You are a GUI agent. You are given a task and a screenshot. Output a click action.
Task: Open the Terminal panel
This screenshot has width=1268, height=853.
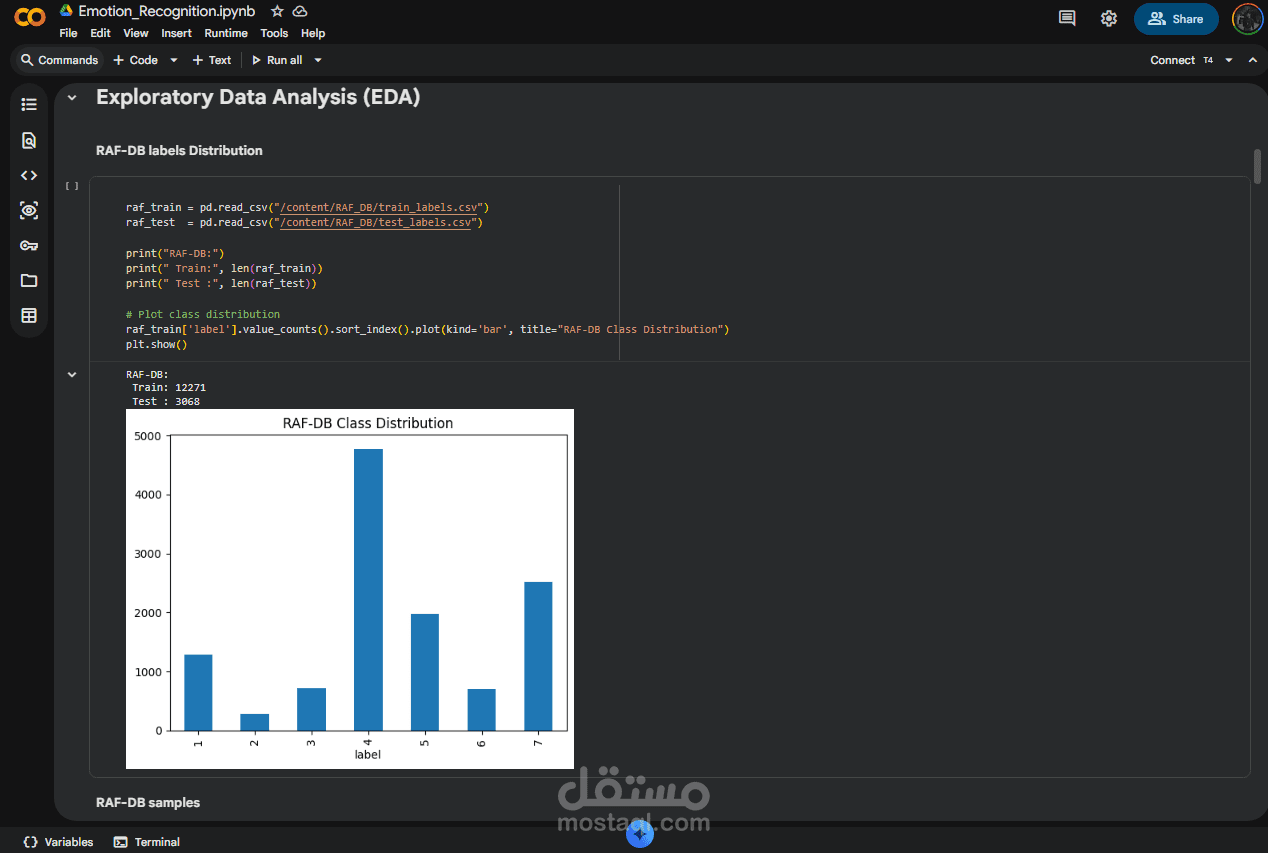click(x=147, y=842)
